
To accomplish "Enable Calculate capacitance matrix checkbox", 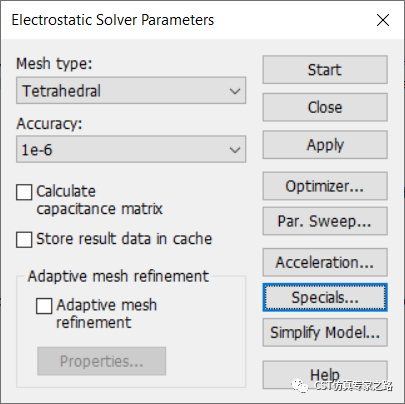I will pos(24,192).
